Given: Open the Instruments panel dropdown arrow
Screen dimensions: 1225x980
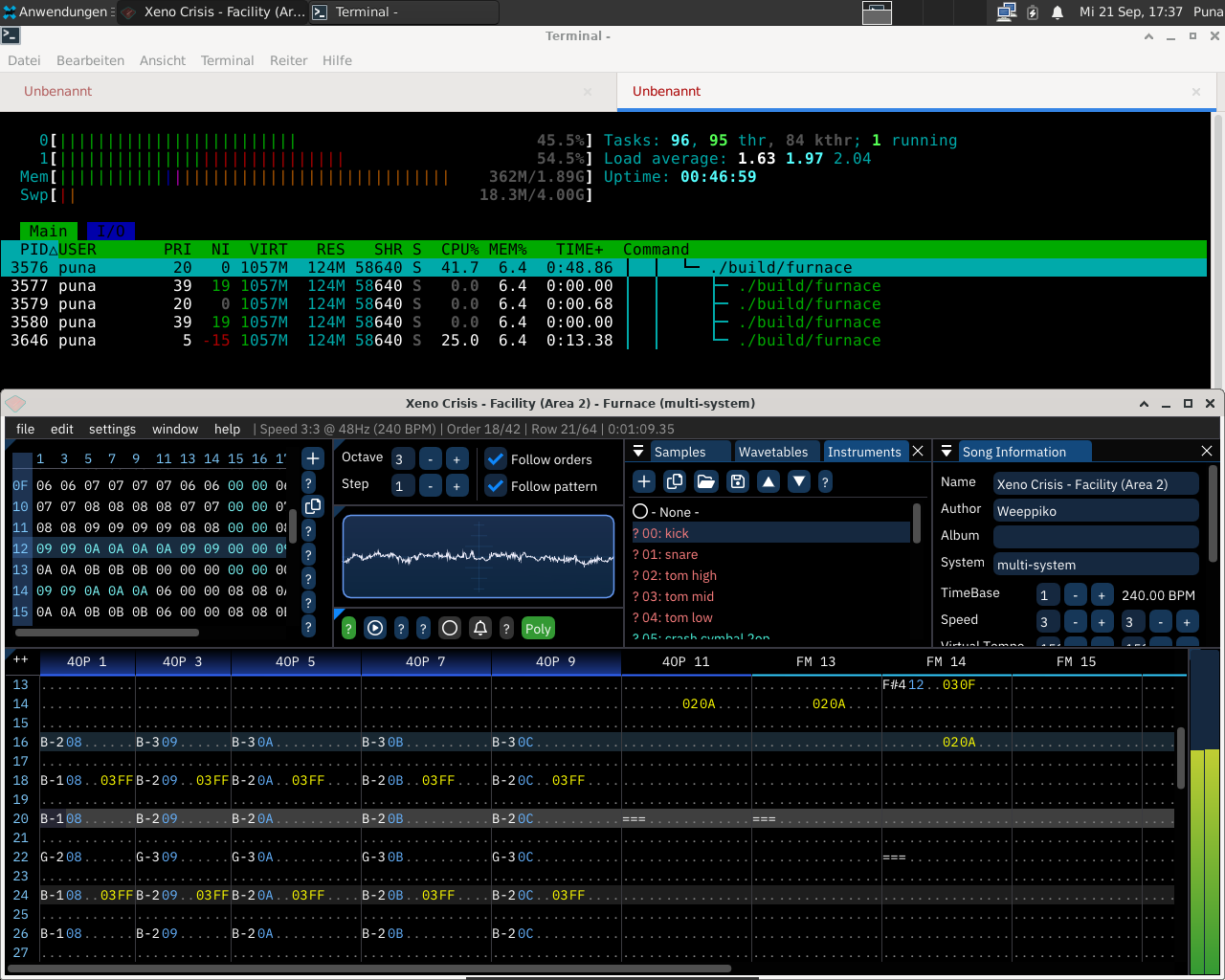Looking at the screenshot, I should pos(638,452).
